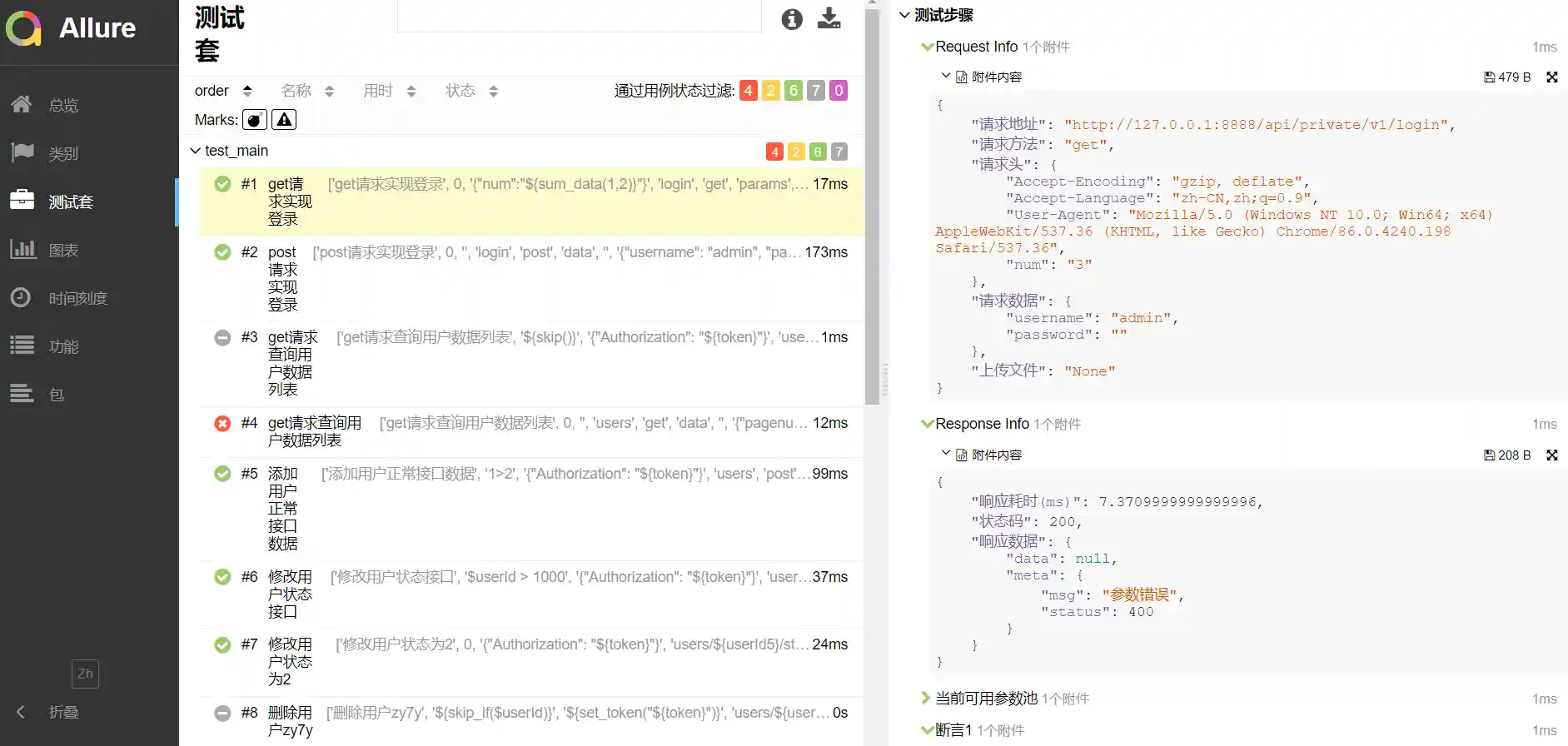This screenshot has width=1568, height=746.
Task: Toggle the red failed status filter
Action: pos(749,91)
